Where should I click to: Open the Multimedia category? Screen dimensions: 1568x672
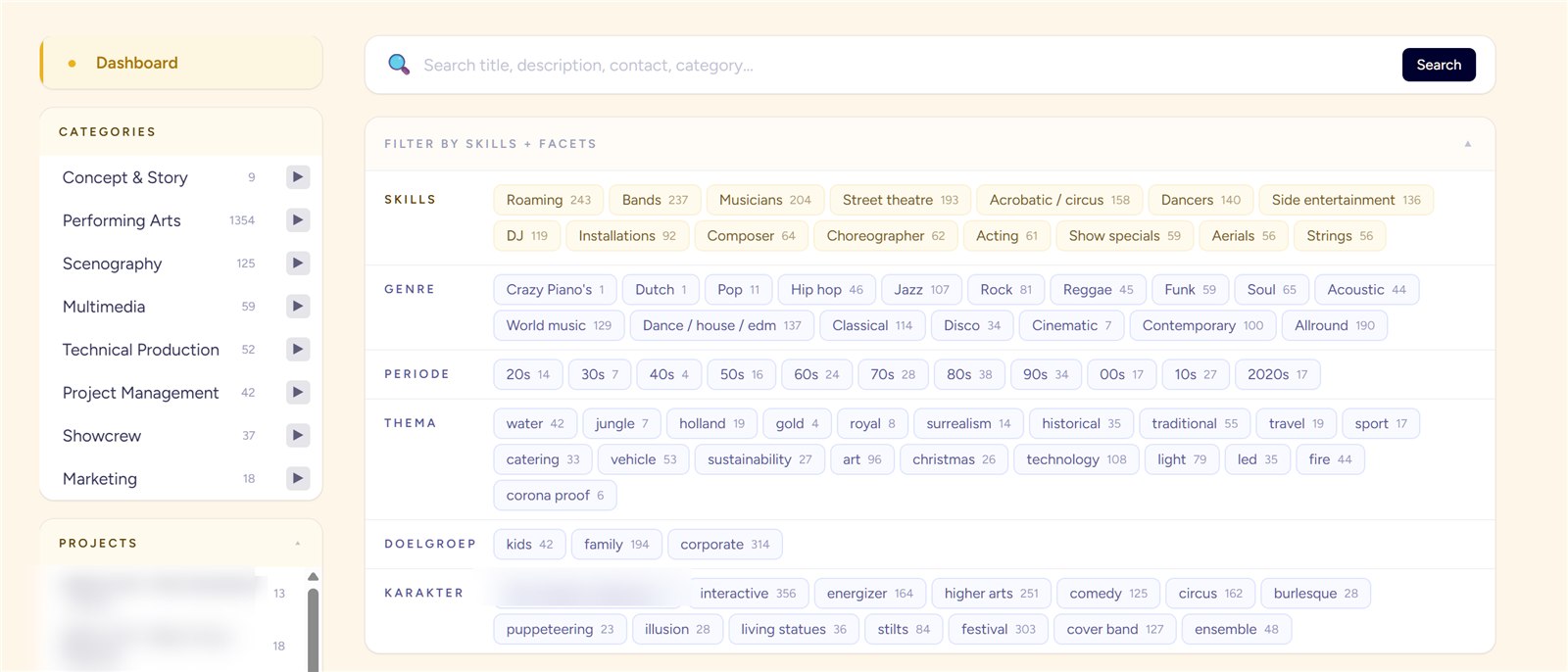click(x=104, y=307)
